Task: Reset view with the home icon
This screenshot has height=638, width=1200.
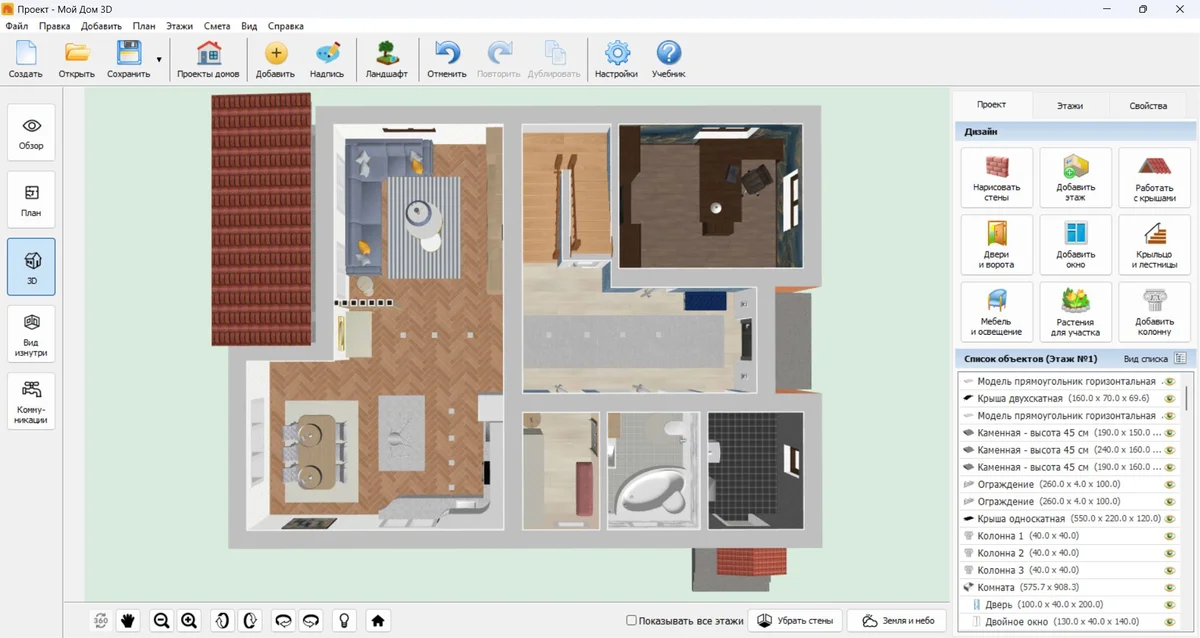Action: point(378,621)
